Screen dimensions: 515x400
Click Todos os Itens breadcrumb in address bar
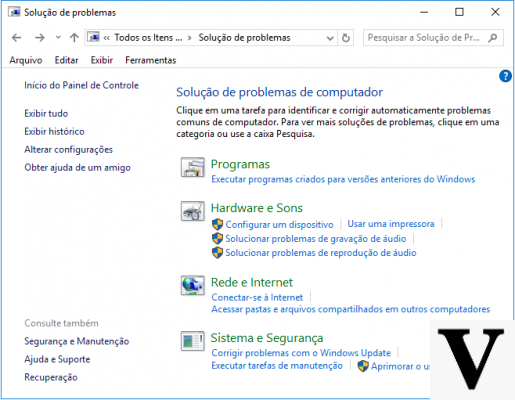click(148, 38)
